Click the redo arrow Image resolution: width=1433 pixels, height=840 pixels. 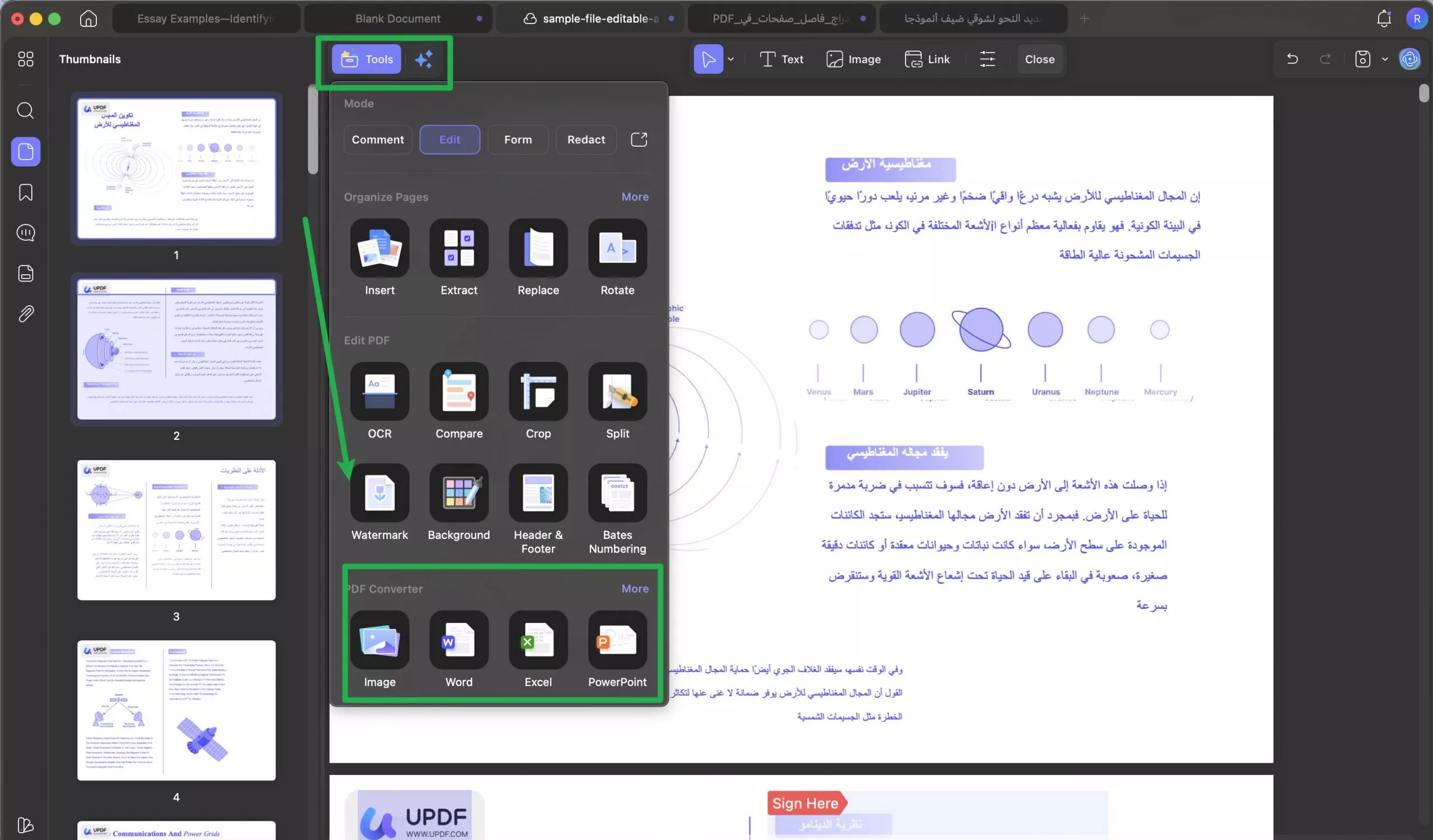(x=1325, y=59)
